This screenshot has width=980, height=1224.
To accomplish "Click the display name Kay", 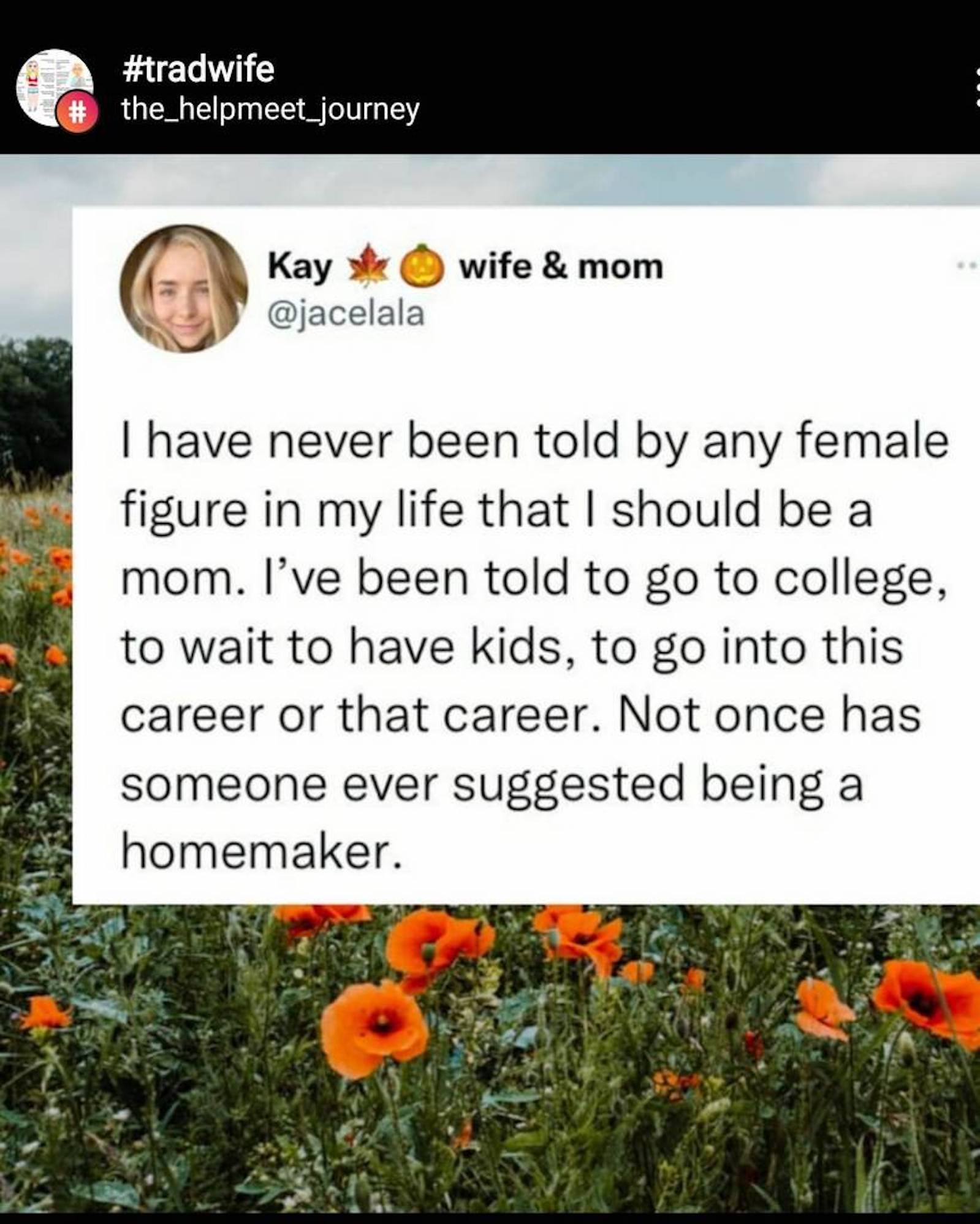I will (299, 267).
